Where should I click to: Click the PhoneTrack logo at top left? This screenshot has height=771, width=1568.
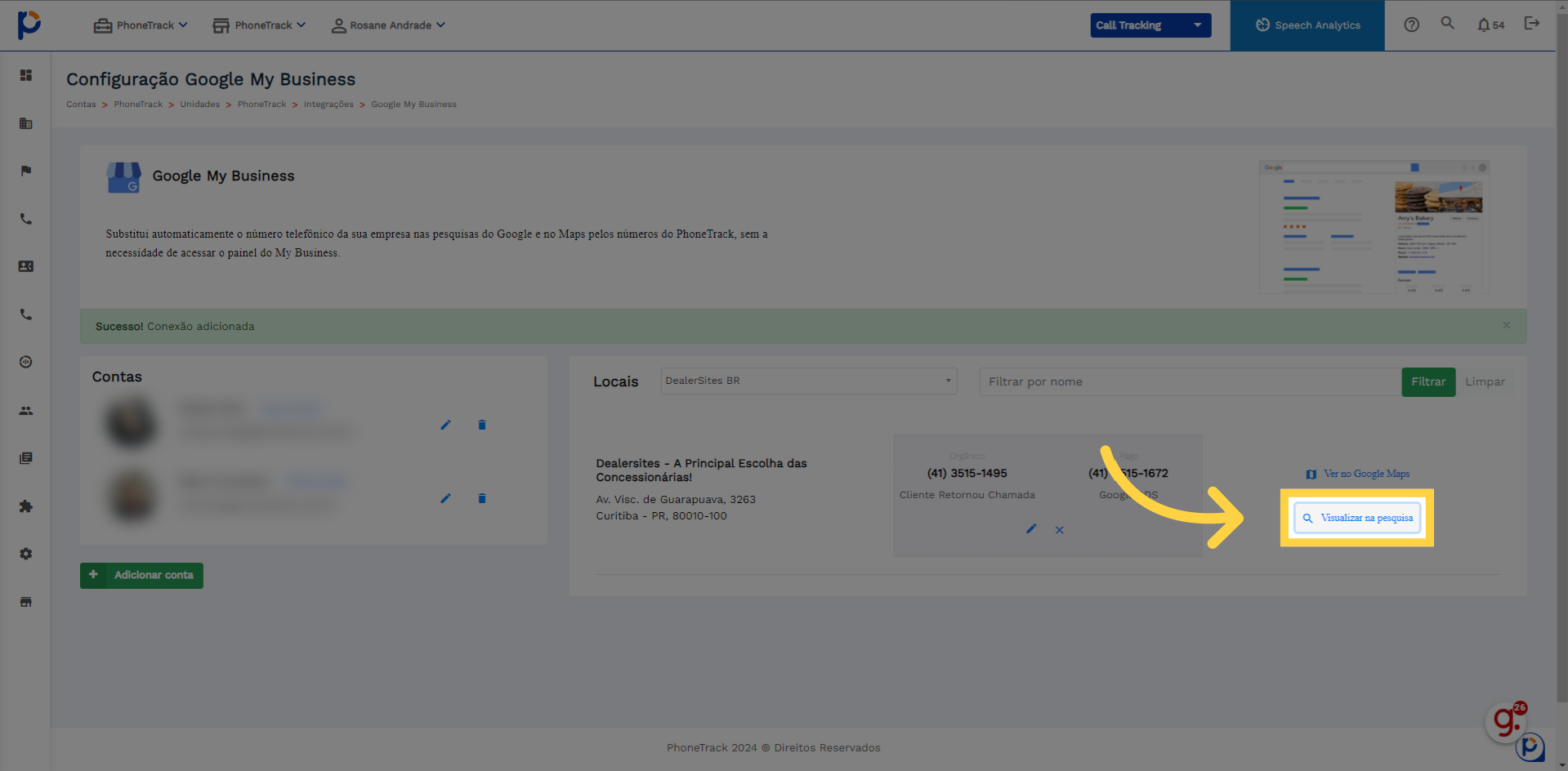point(29,25)
